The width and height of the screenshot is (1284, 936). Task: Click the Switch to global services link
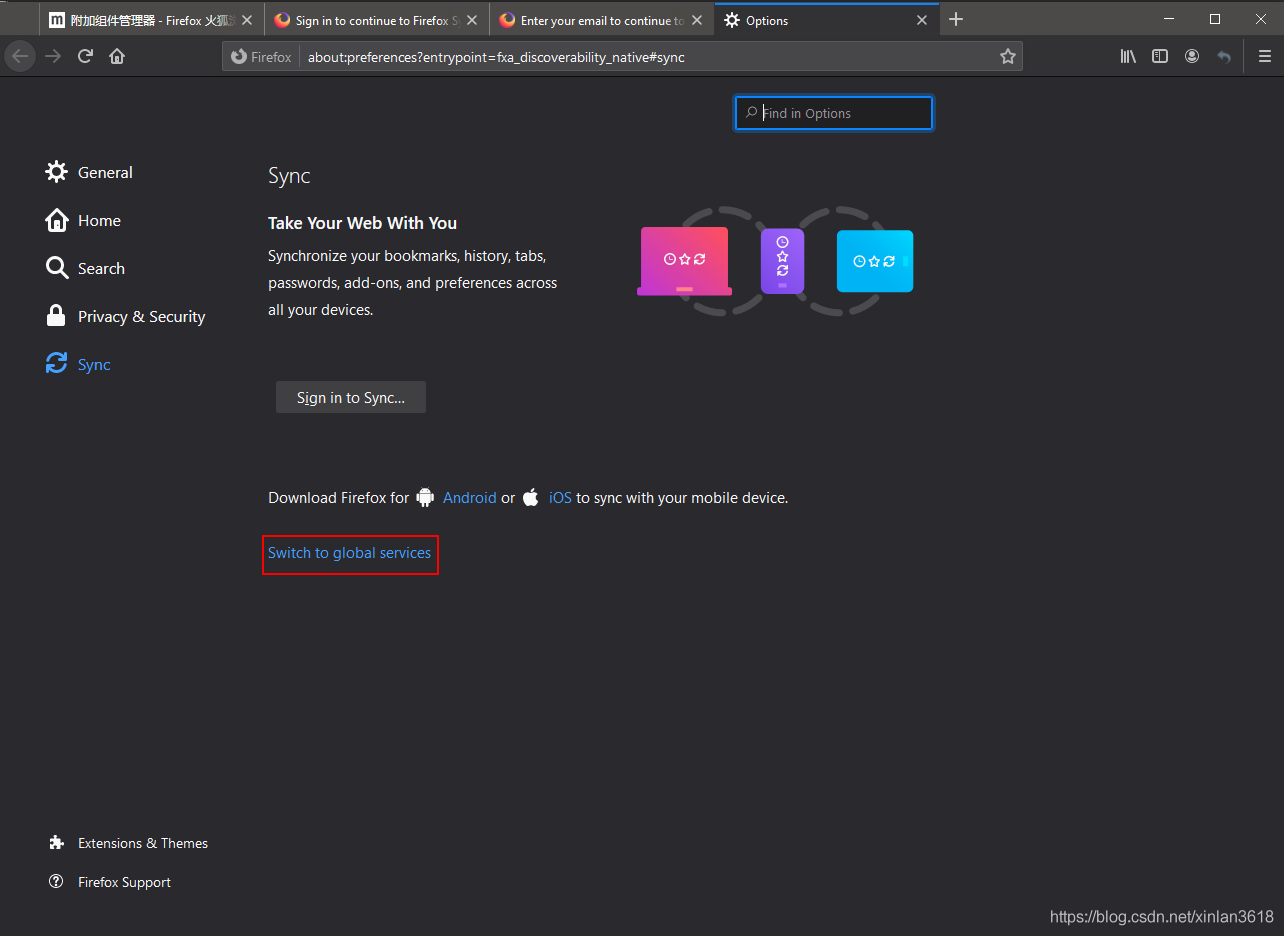(x=349, y=553)
